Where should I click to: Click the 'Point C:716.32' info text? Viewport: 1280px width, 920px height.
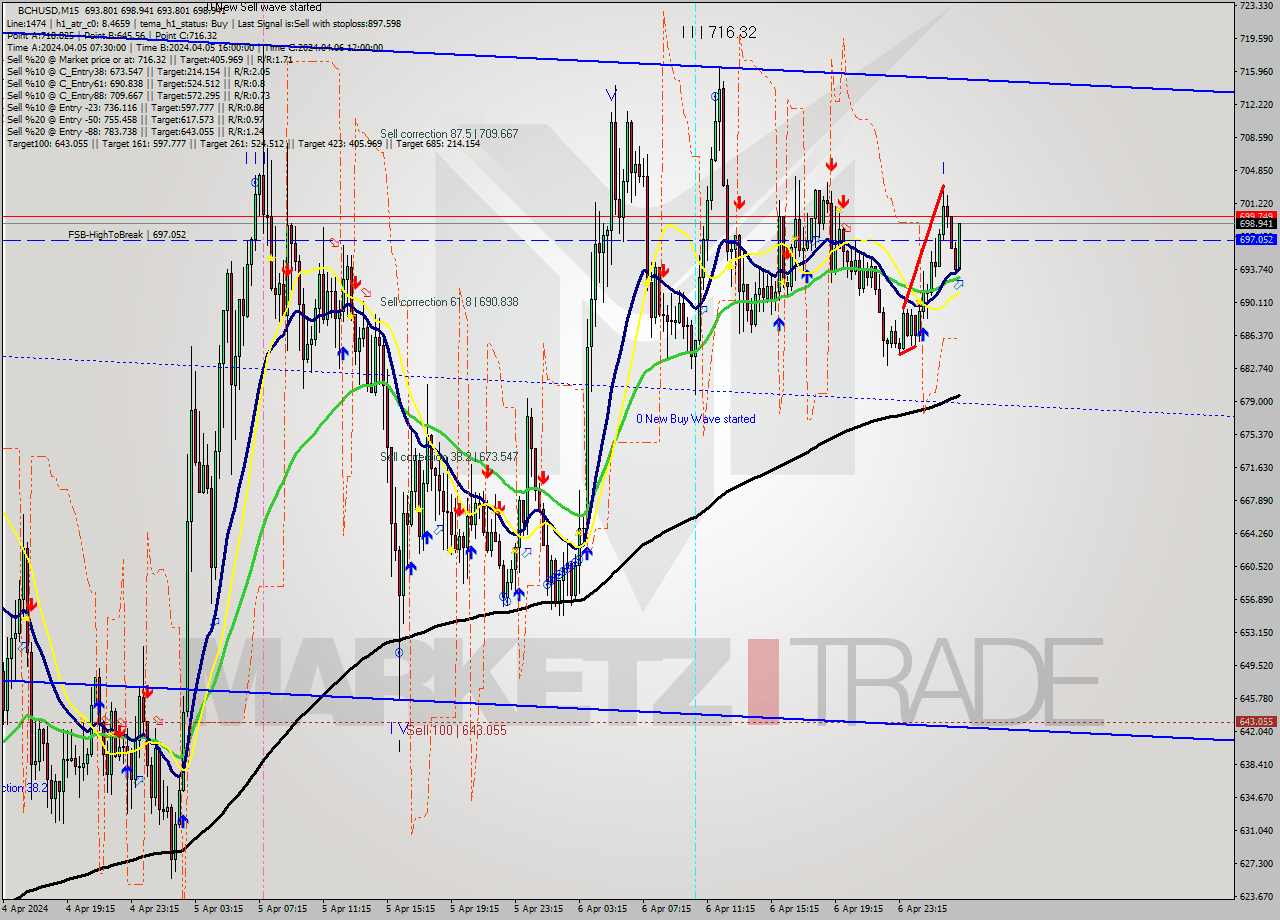tap(185, 35)
